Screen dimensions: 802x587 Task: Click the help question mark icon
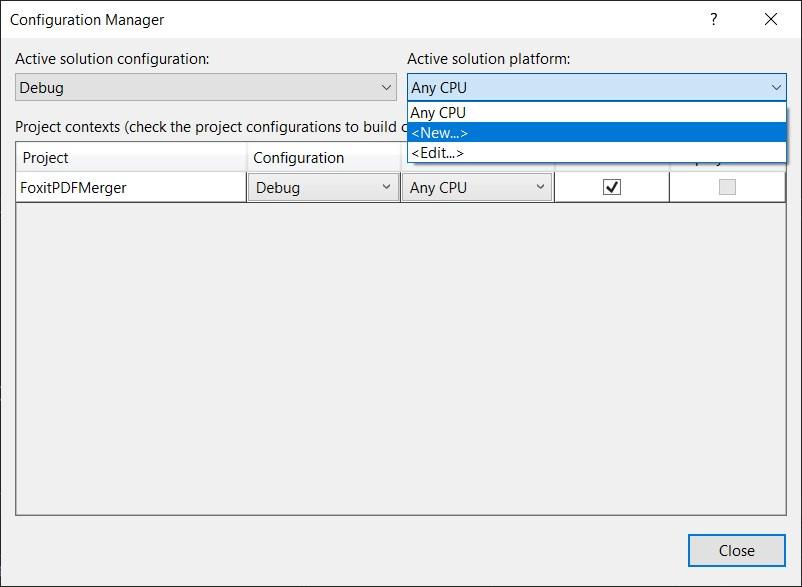pos(714,19)
